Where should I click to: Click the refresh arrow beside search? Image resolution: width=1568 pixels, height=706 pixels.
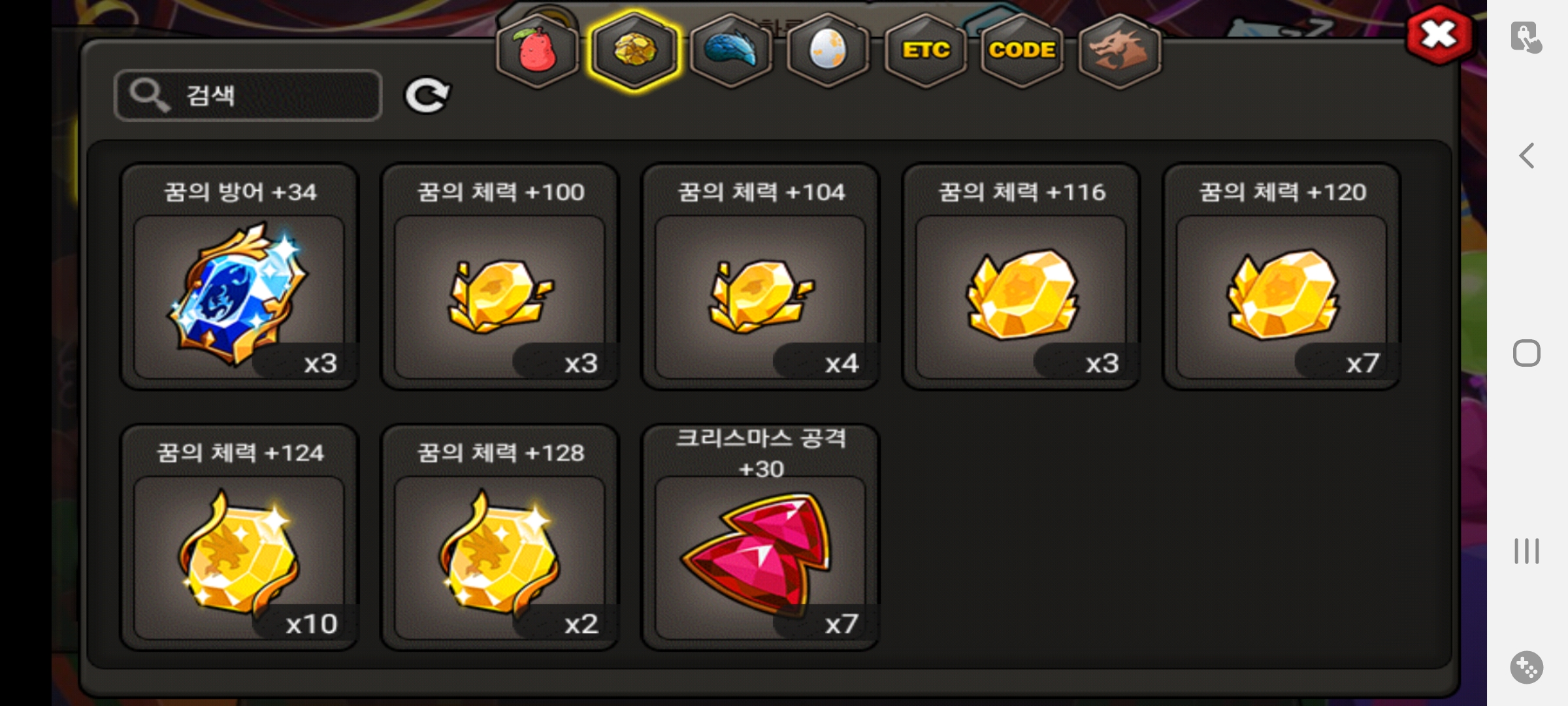(x=427, y=96)
